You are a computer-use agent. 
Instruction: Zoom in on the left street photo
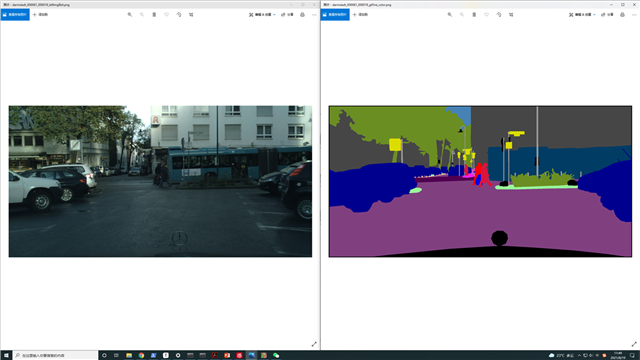130,15
